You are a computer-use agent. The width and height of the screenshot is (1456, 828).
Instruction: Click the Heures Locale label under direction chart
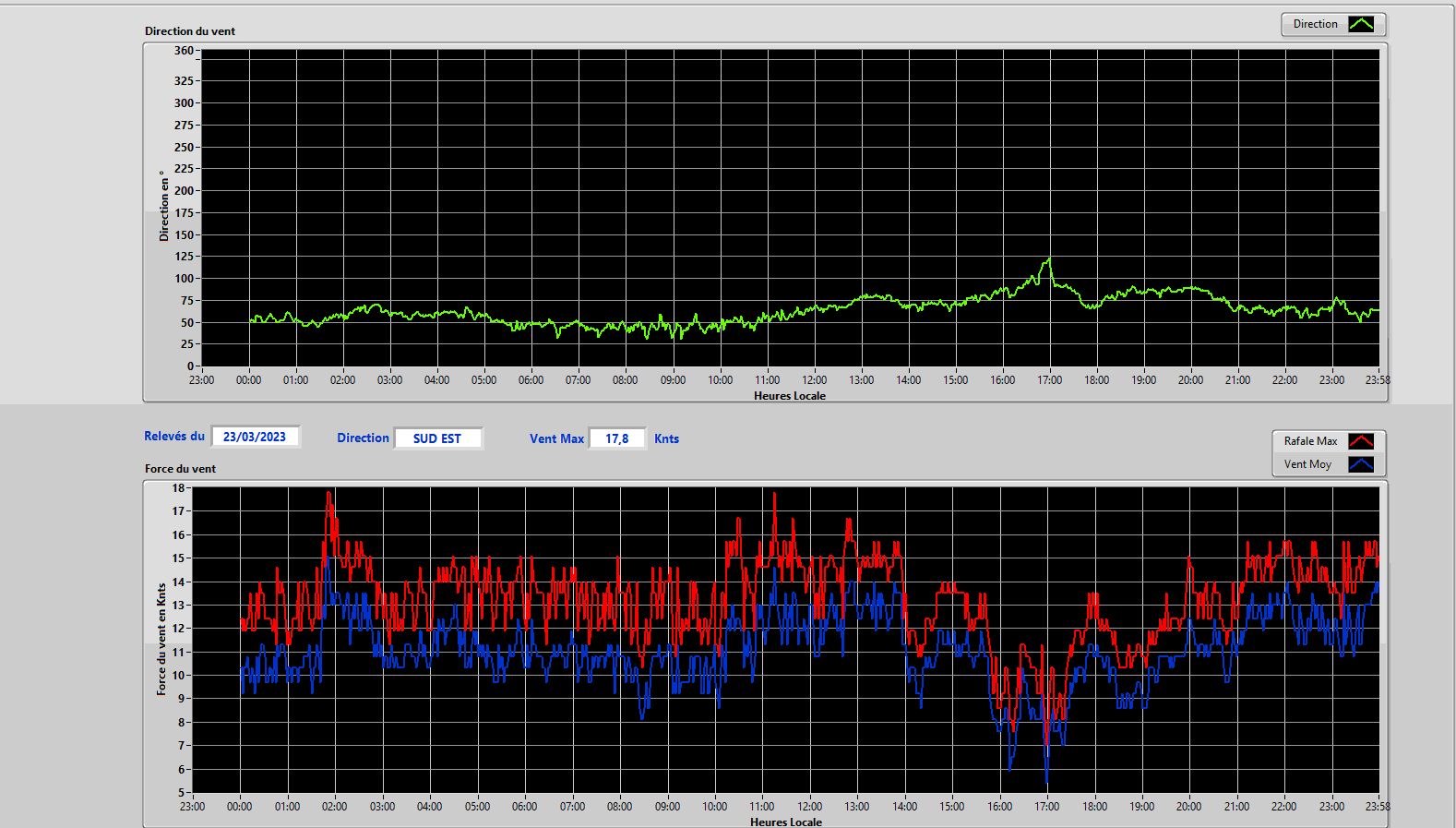[790, 396]
